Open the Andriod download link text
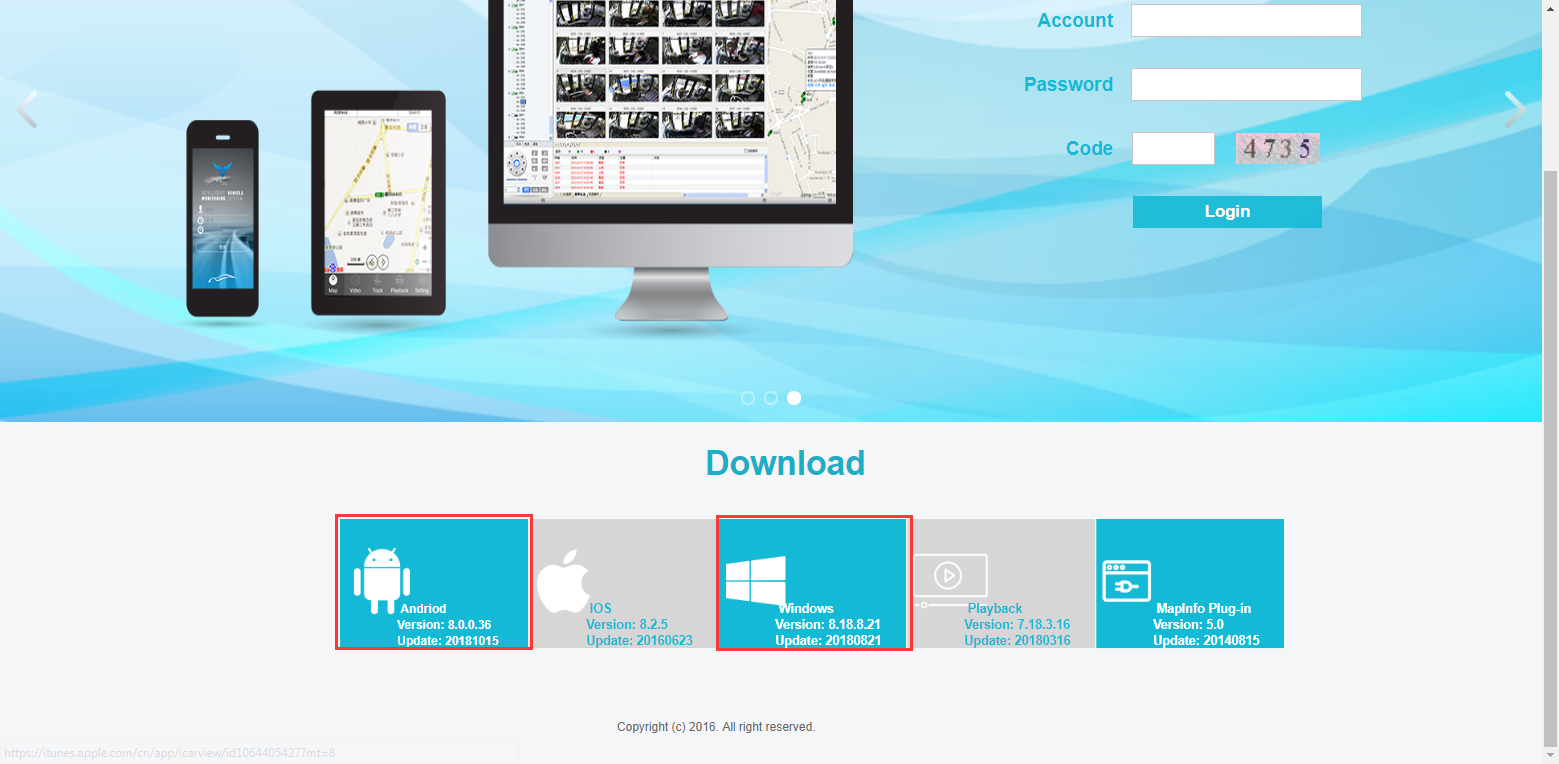1559x764 pixels. pos(423,608)
